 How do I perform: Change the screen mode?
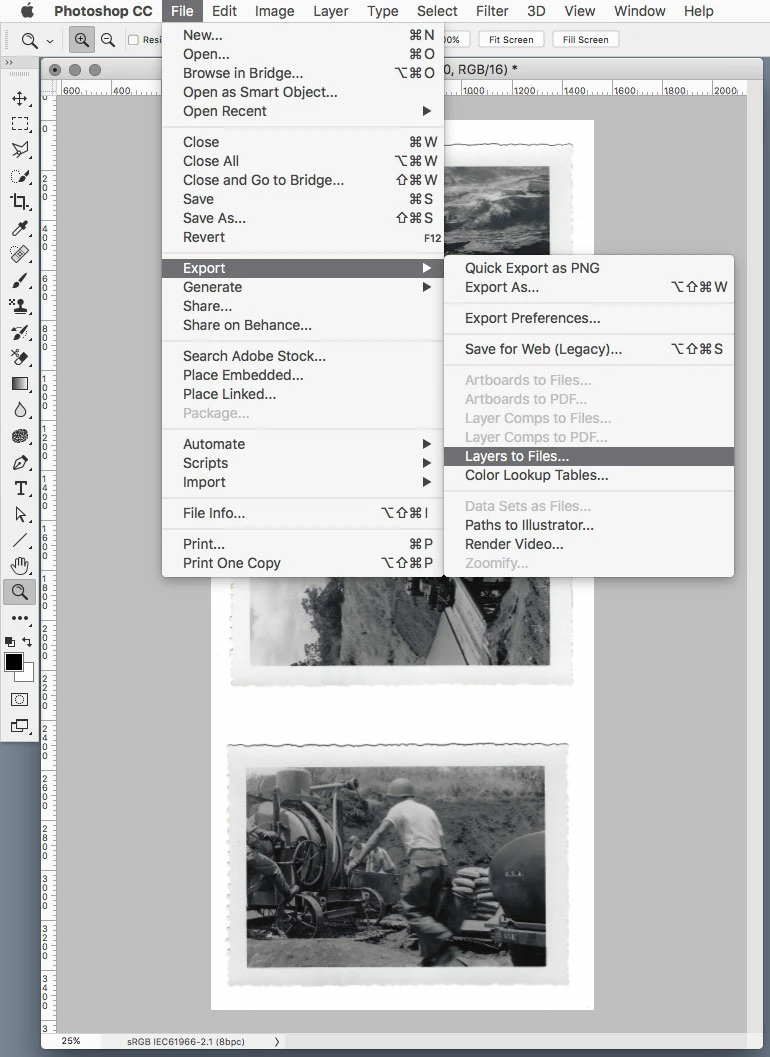[x=20, y=726]
